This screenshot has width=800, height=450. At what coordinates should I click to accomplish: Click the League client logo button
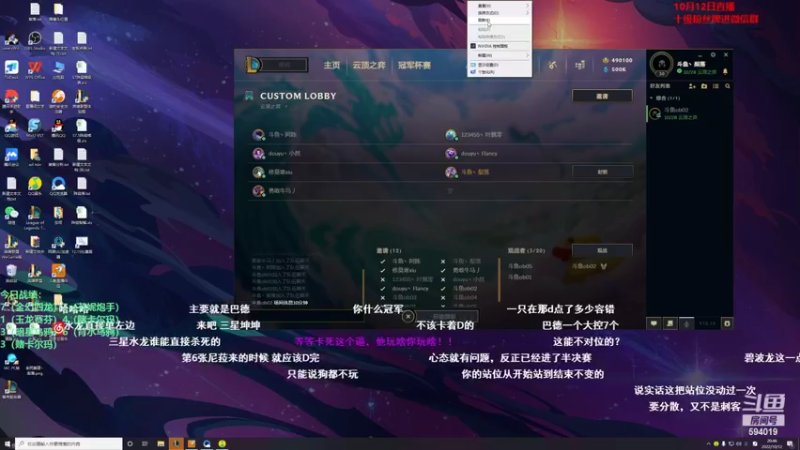pos(253,65)
